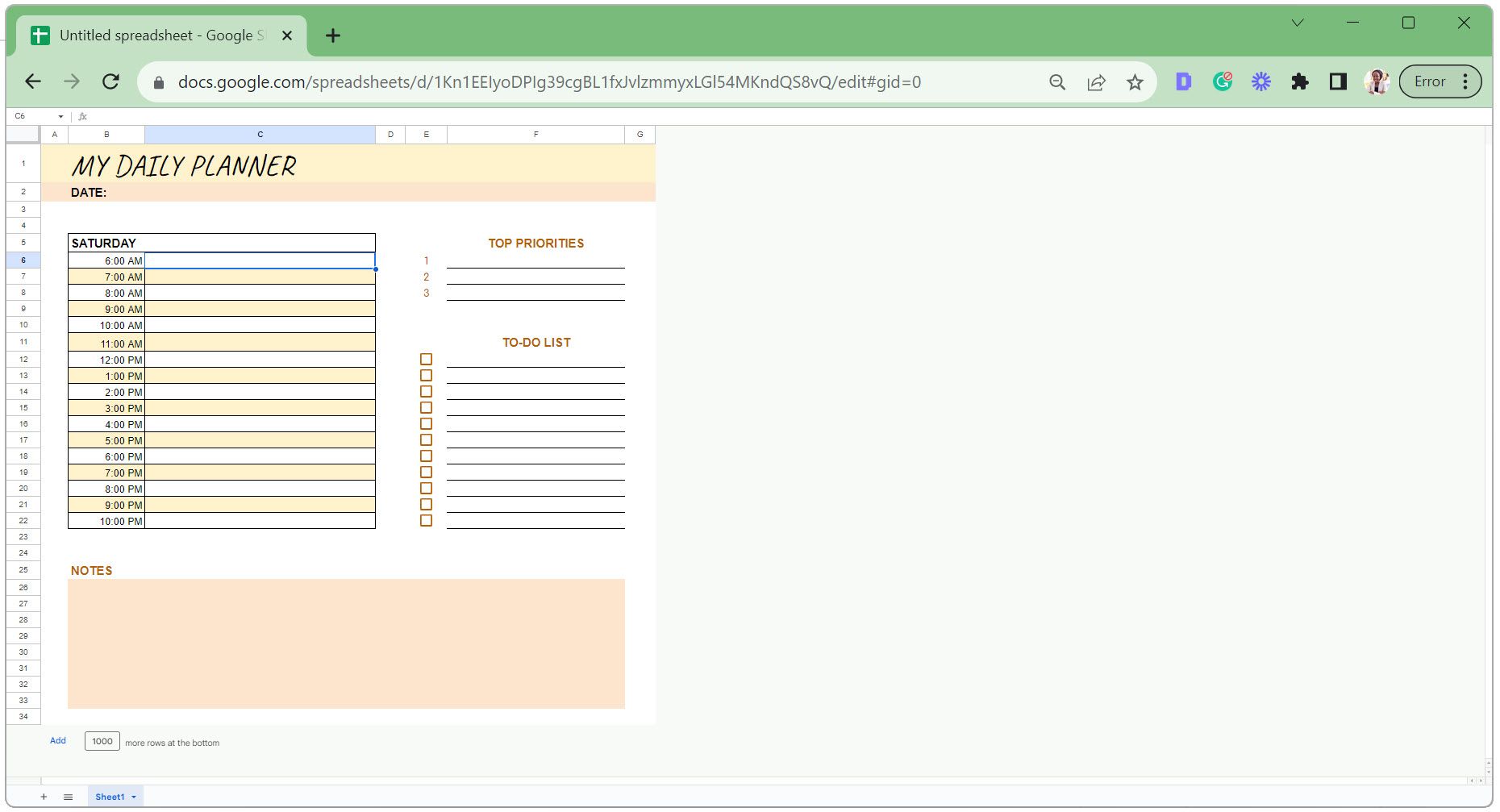Open a new browser tab
The width and height of the screenshot is (1500, 812).
click(333, 35)
